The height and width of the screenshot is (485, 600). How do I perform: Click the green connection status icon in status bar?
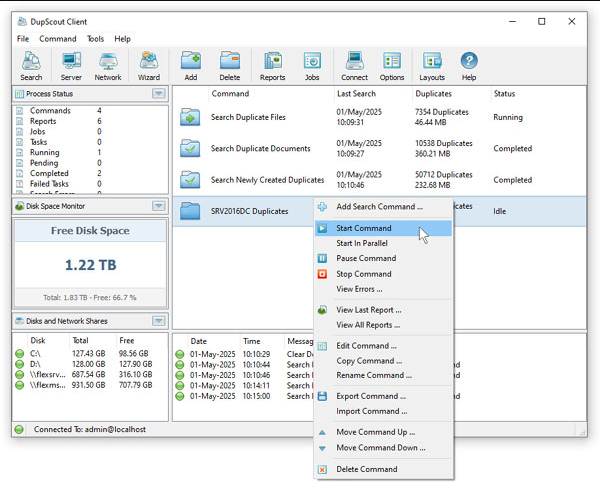pos(19,429)
